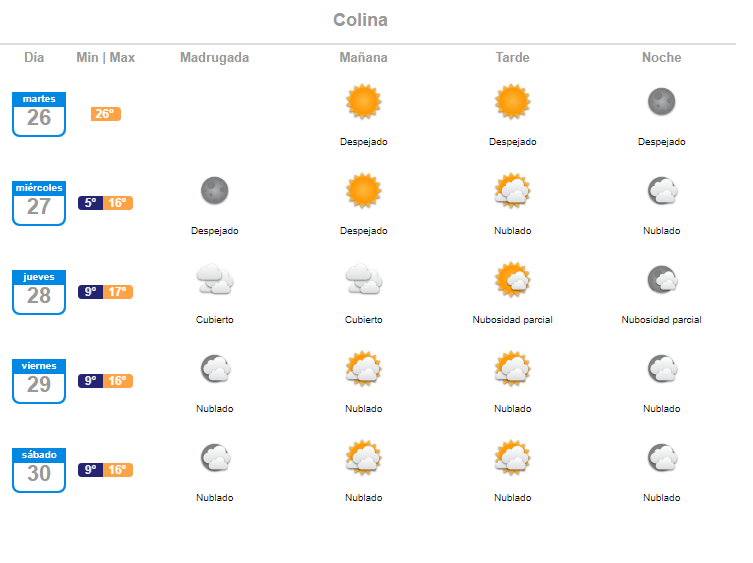The width and height of the screenshot is (753, 563).
Task: Click the Colina city title
Action: point(360,20)
